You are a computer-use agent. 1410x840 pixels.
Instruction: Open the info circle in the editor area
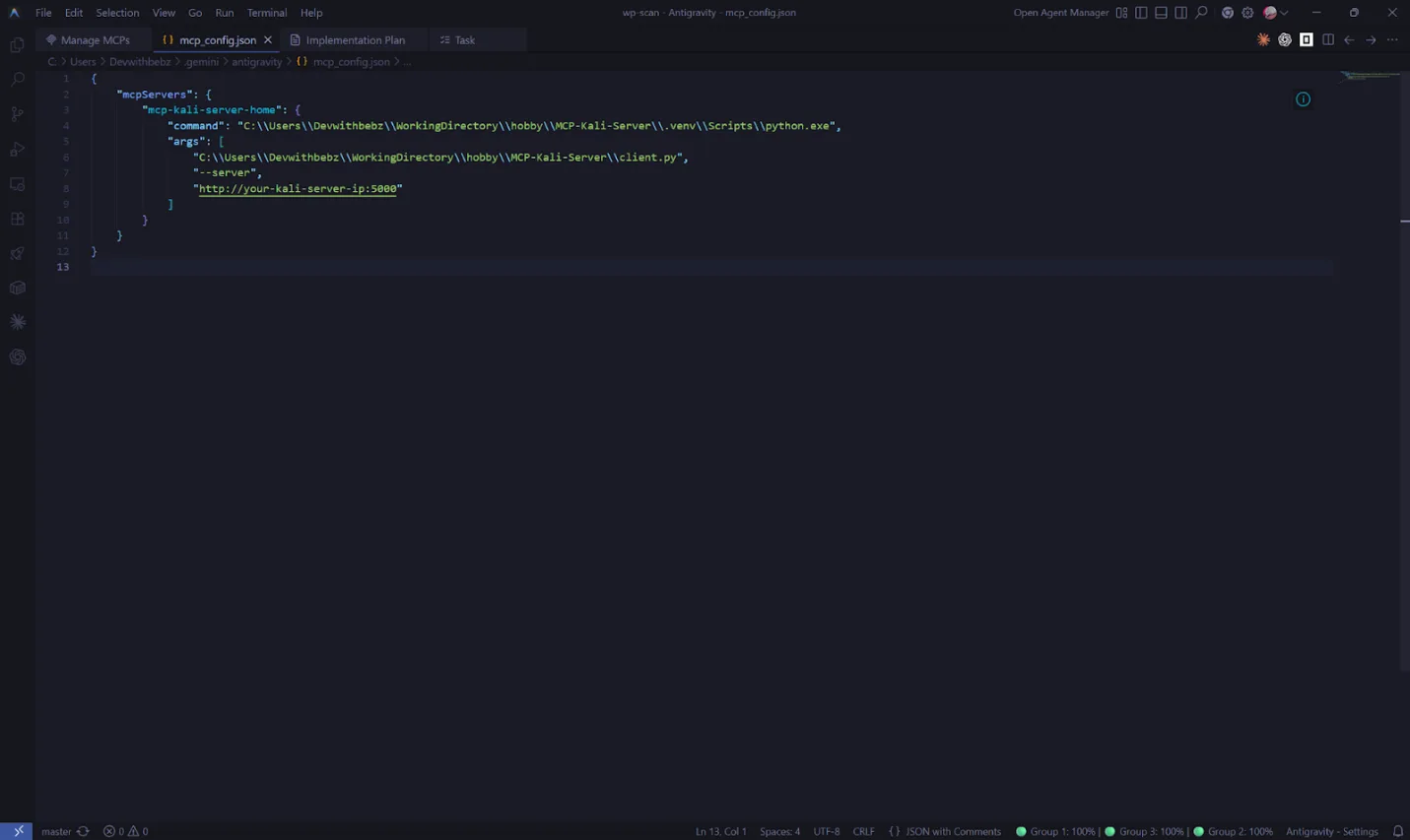click(1303, 98)
